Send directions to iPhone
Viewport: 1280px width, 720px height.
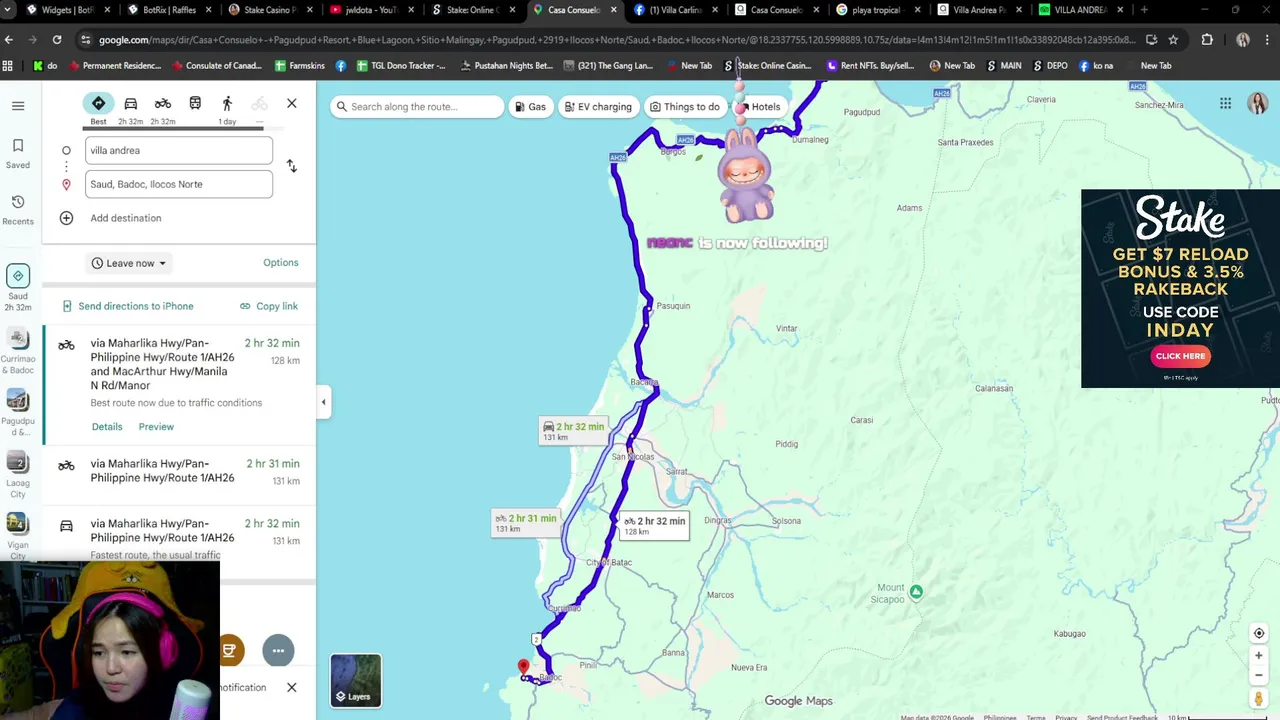(128, 306)
